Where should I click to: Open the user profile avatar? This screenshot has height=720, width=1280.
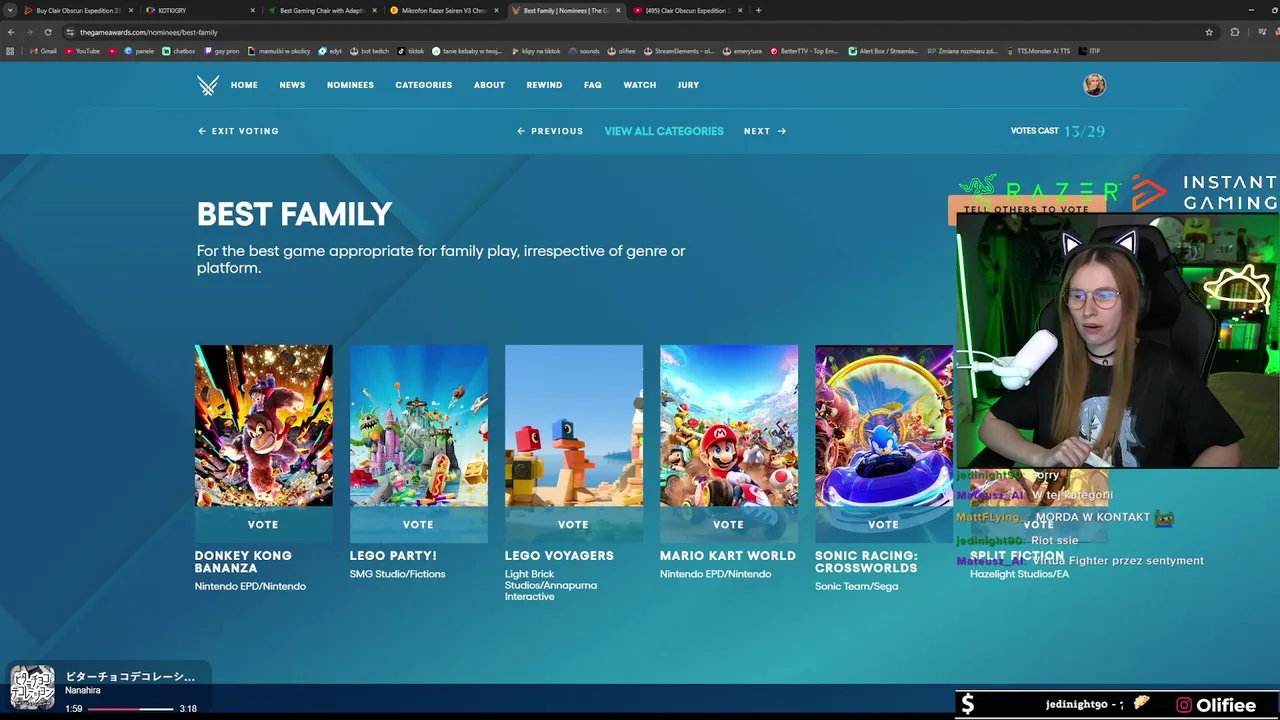point(1094,85)
